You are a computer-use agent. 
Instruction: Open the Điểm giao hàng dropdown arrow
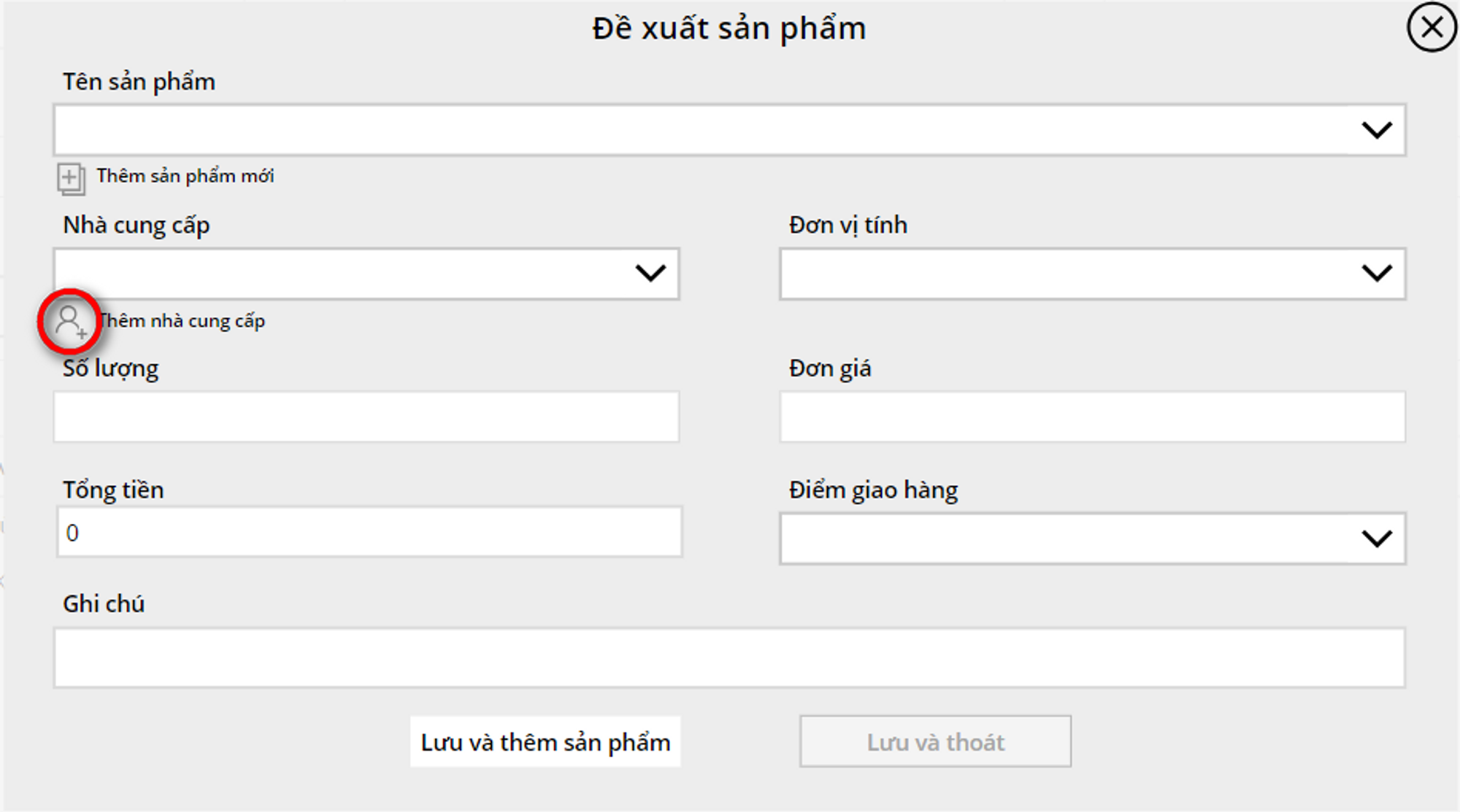click(1376, 539)
